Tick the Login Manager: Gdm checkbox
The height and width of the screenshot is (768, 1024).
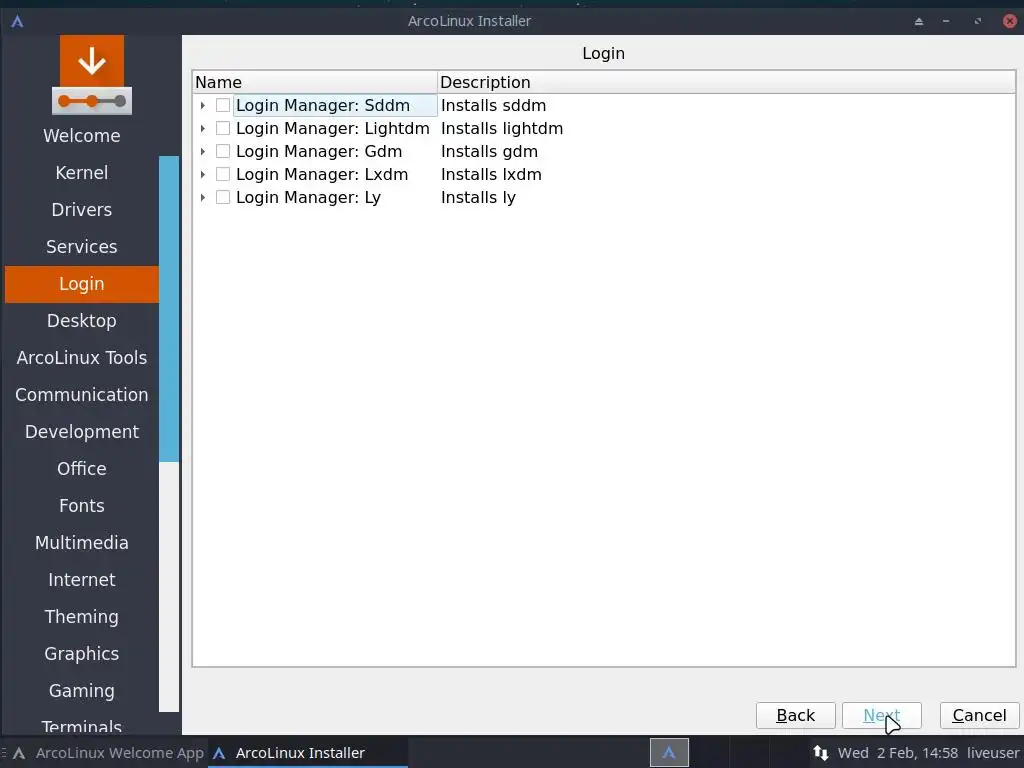223,151
